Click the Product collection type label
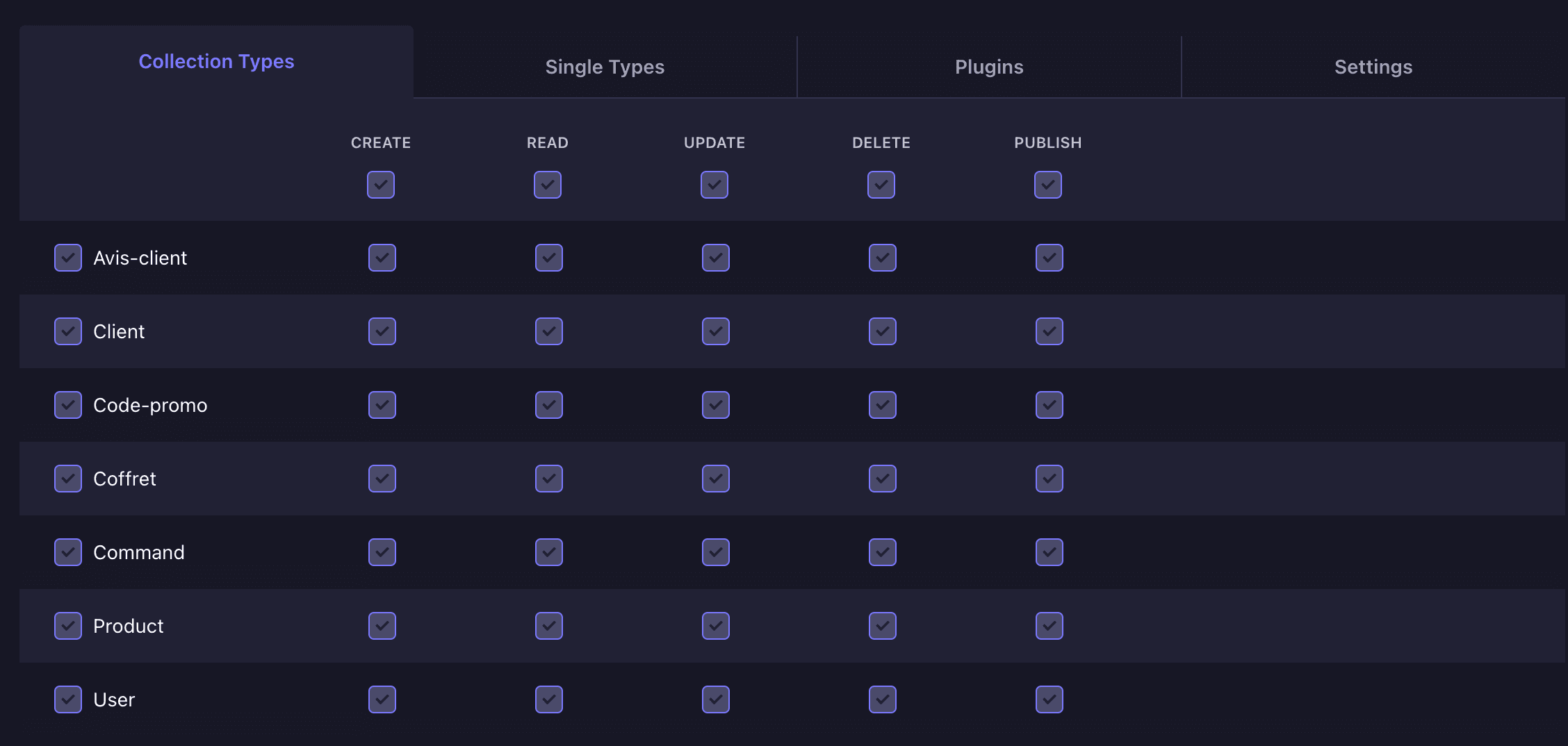 click(129, 626)
